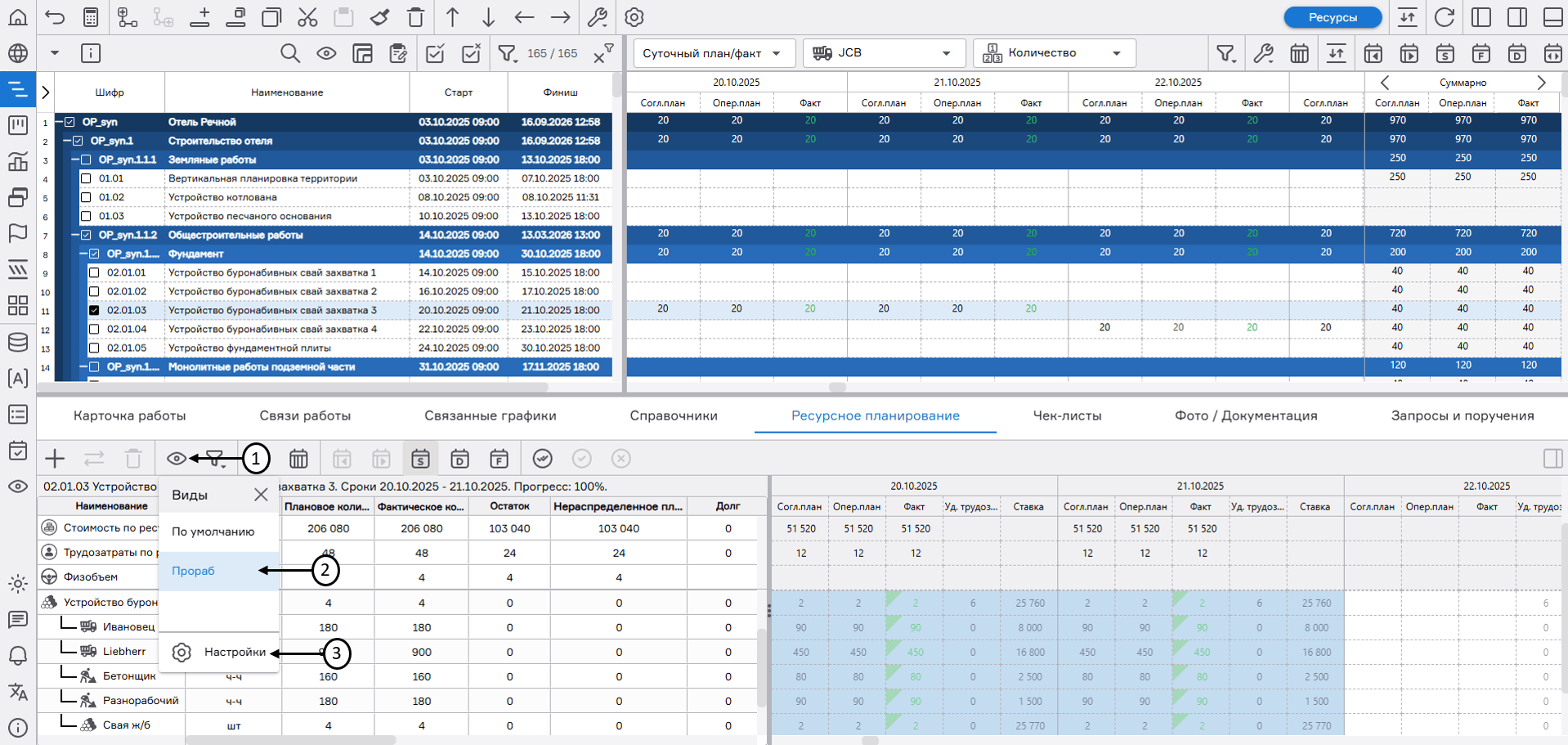Uncheck the checkbox for row 02.01.03
This screenshot has height=745, width=1568.
(x=94, y=310)
